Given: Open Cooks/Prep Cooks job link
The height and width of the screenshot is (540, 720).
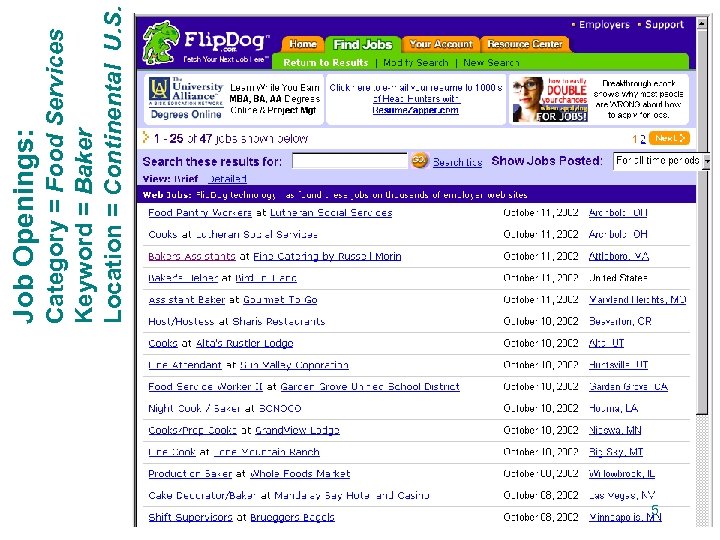Looking at the screenshot, I should 192,430.
